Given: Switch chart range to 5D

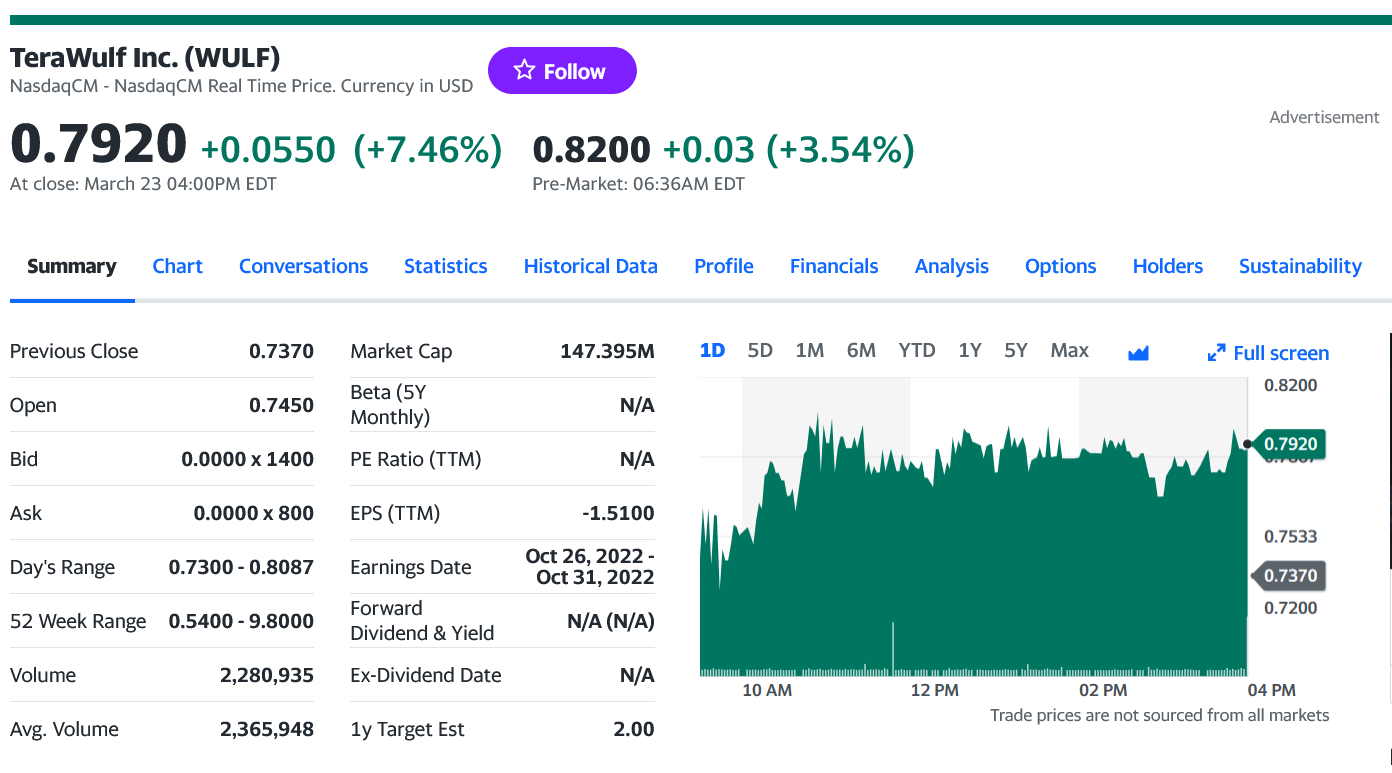Looking at the screenshot, I should click(760, 350).
